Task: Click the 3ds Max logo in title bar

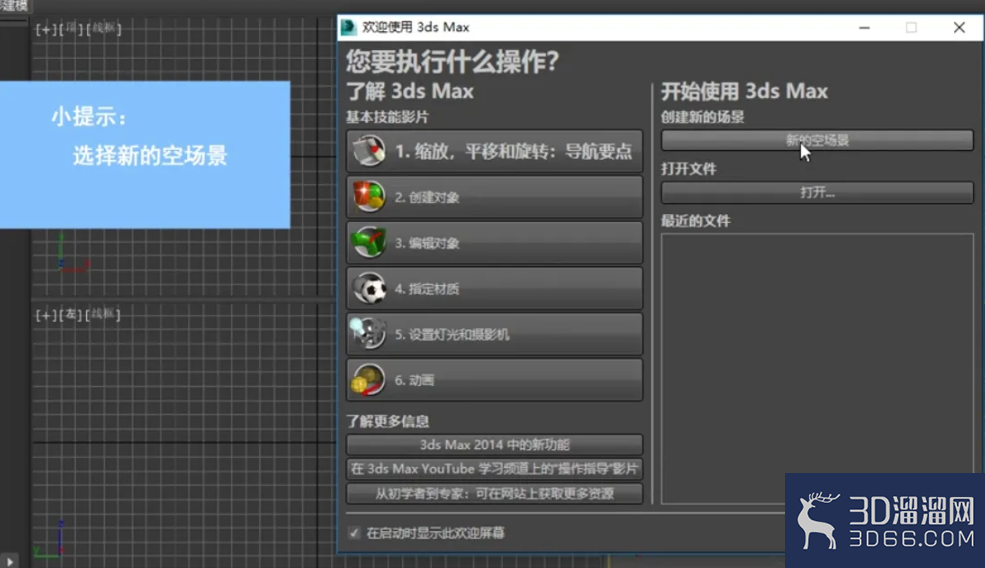Action: 348,27
